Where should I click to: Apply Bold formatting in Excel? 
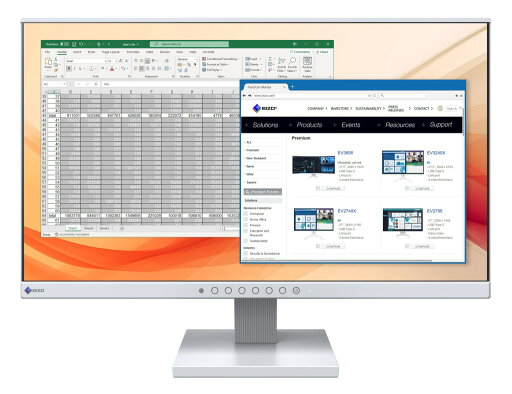[69, 69]
